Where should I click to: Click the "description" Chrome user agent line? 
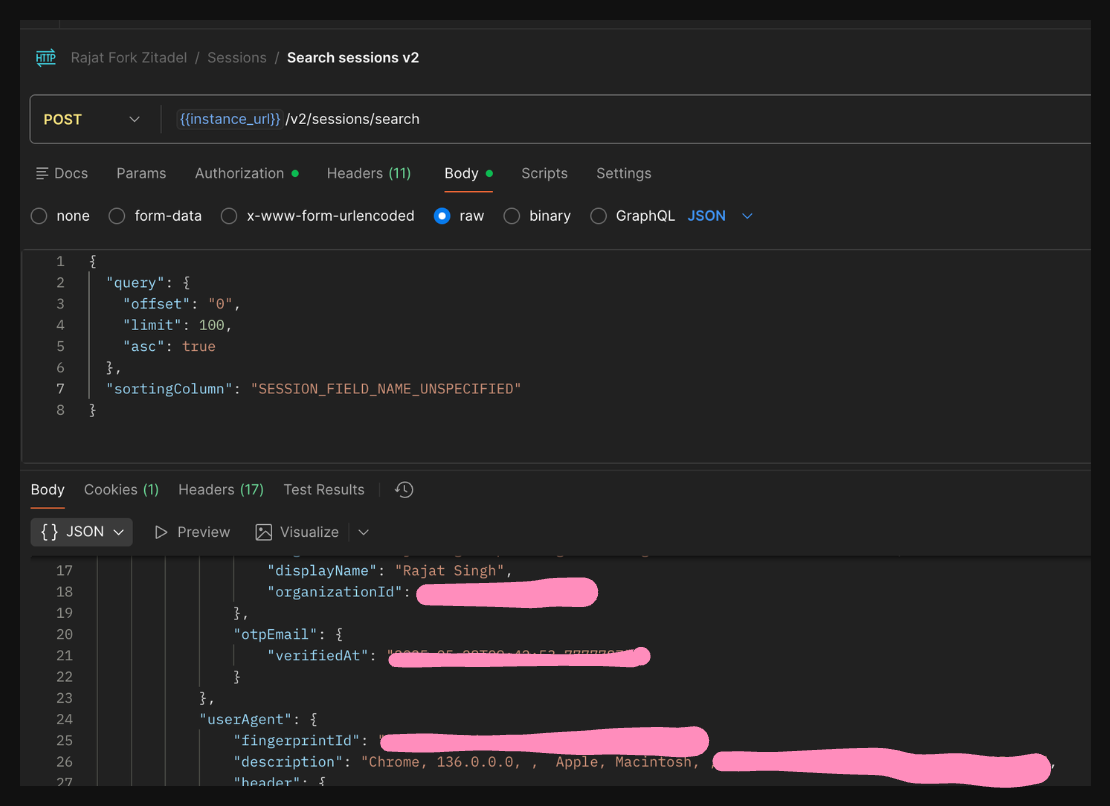[x=644, y=762]
